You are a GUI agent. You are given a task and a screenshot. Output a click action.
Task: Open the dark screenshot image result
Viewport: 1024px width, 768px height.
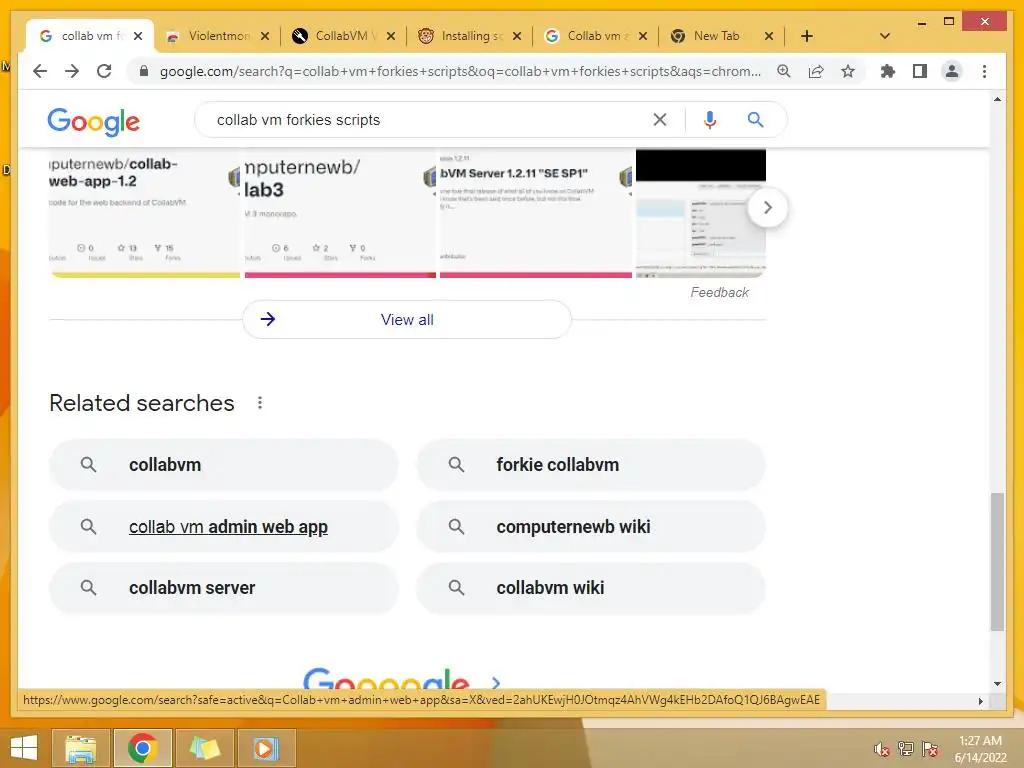[700, 213]
